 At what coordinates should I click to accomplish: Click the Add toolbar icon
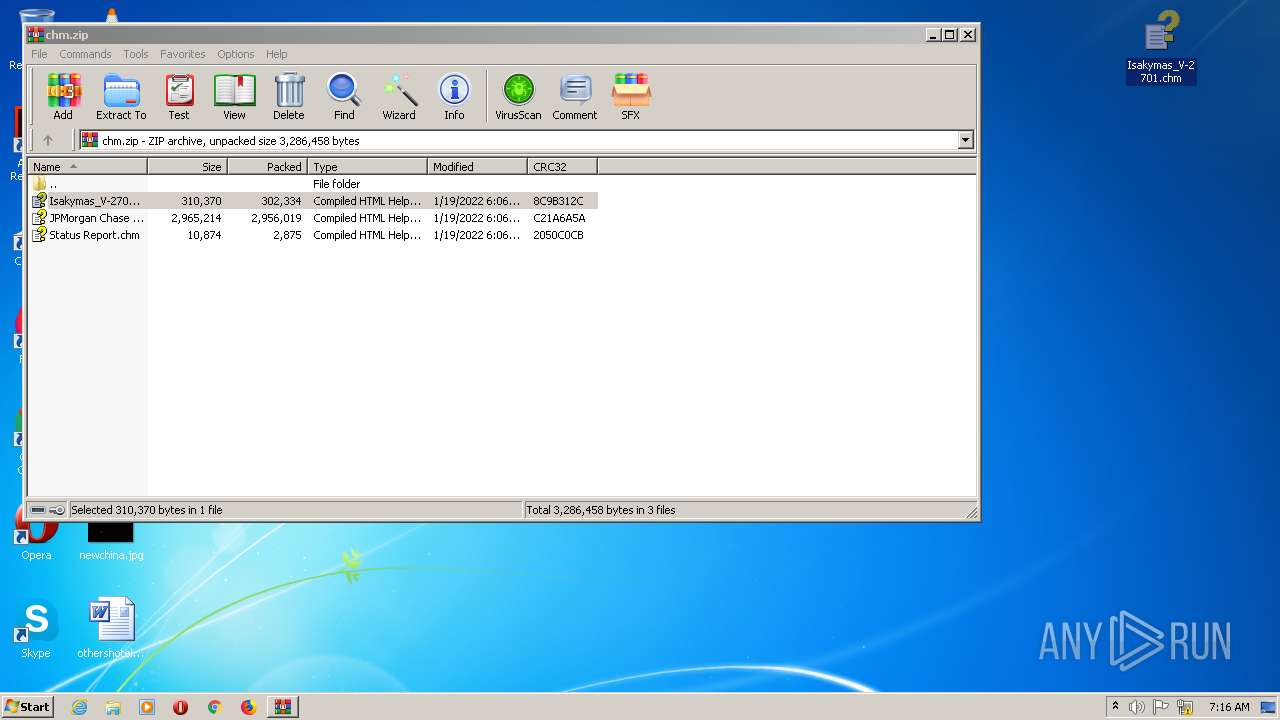(x=63, y=96)
